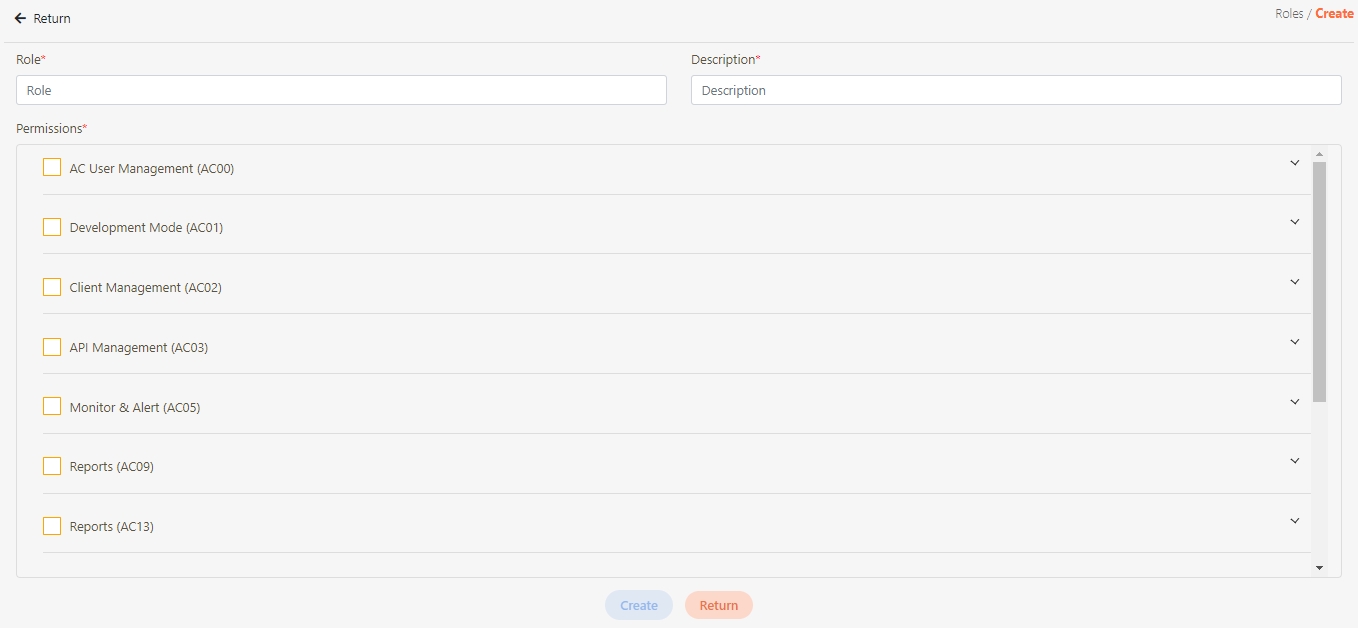The width and height of the screenshot is (1358, 628).
Task: Tick the AC User Management (AC00) checkbox
Action: (x=52, y=168)
